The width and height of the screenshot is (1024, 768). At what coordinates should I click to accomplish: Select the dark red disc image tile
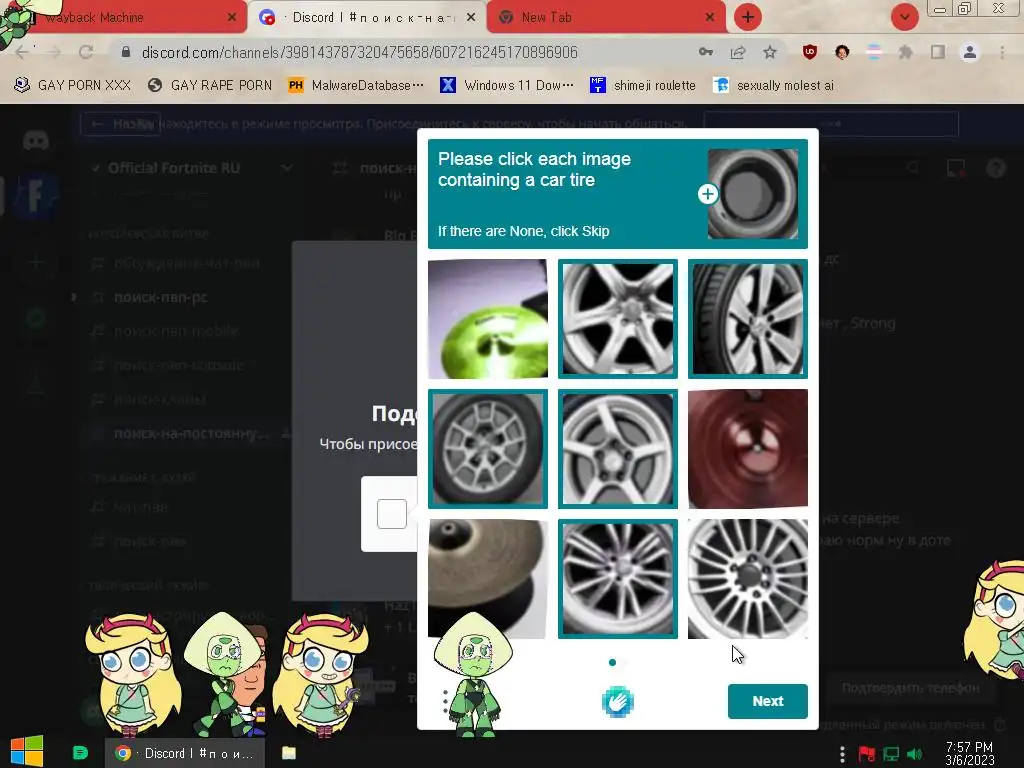tap(748, 449)
